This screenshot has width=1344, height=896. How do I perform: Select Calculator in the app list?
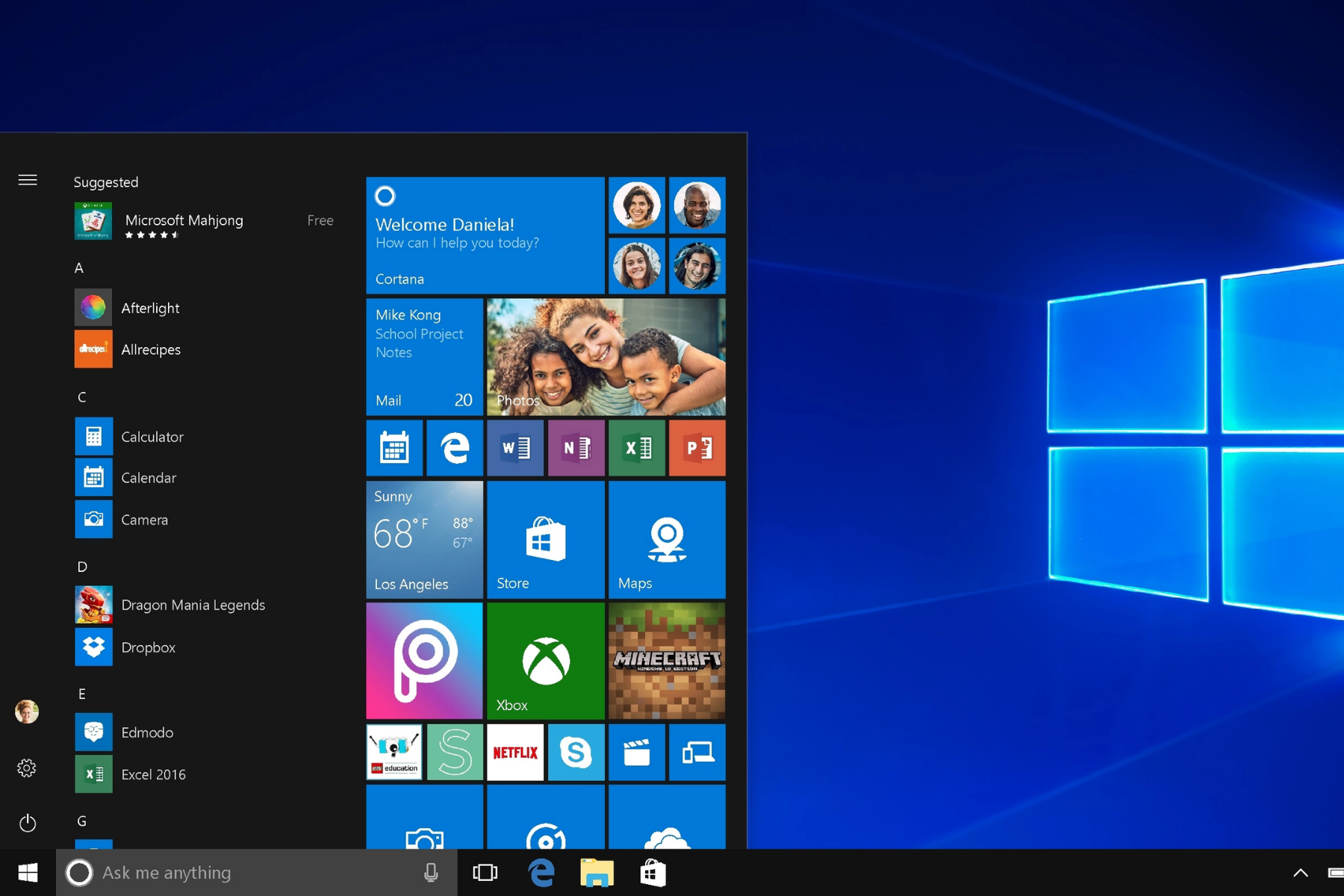point(152,437)
